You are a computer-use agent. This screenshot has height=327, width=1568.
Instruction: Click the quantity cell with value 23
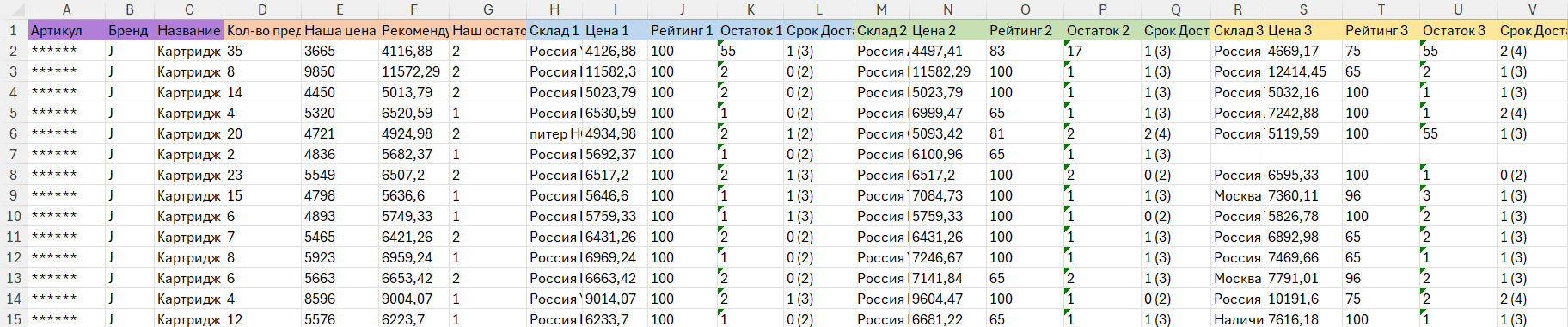click(x=262, y=175)
